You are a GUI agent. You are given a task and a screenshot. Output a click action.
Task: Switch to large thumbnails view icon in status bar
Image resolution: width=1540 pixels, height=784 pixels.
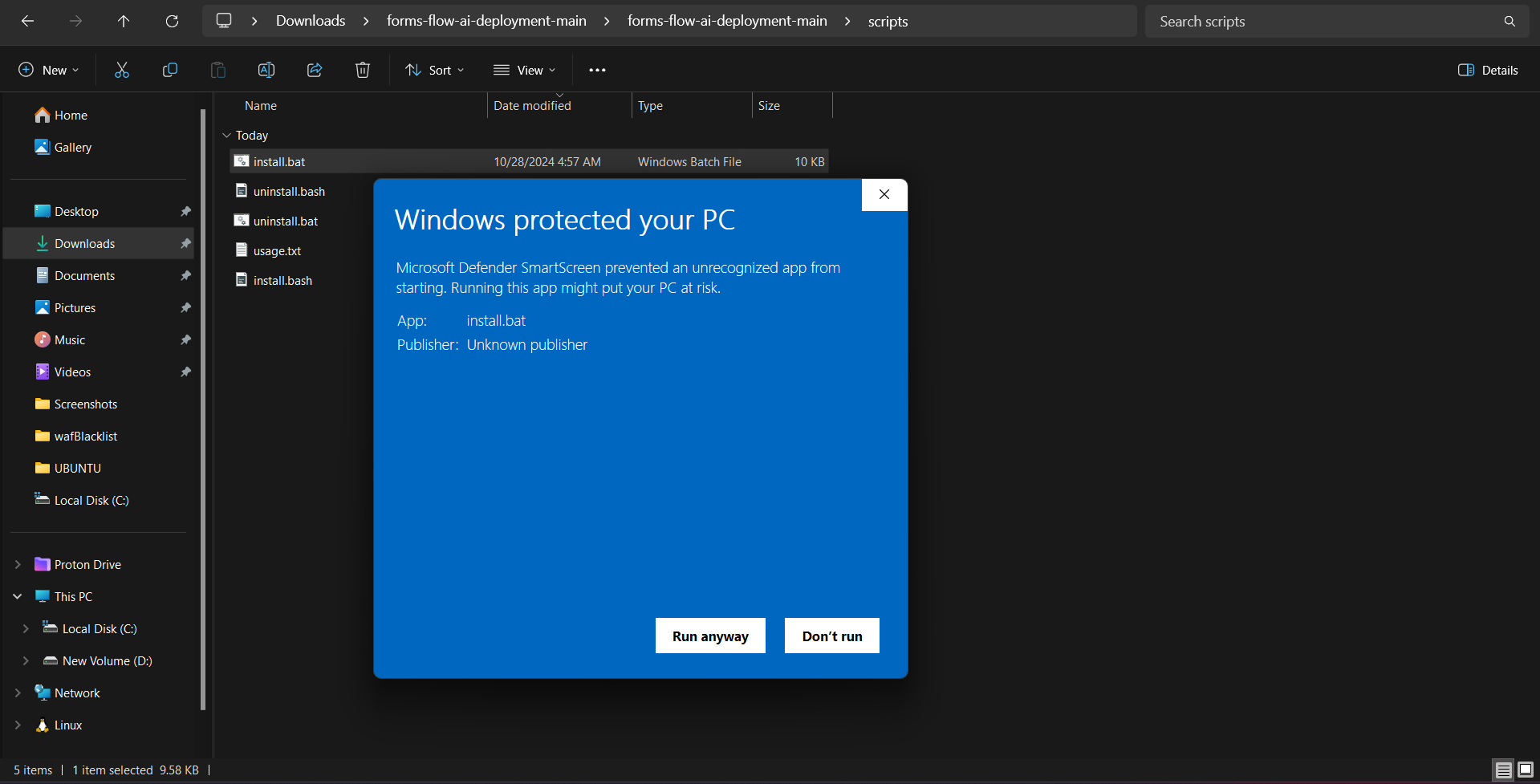click(1526, 770)
